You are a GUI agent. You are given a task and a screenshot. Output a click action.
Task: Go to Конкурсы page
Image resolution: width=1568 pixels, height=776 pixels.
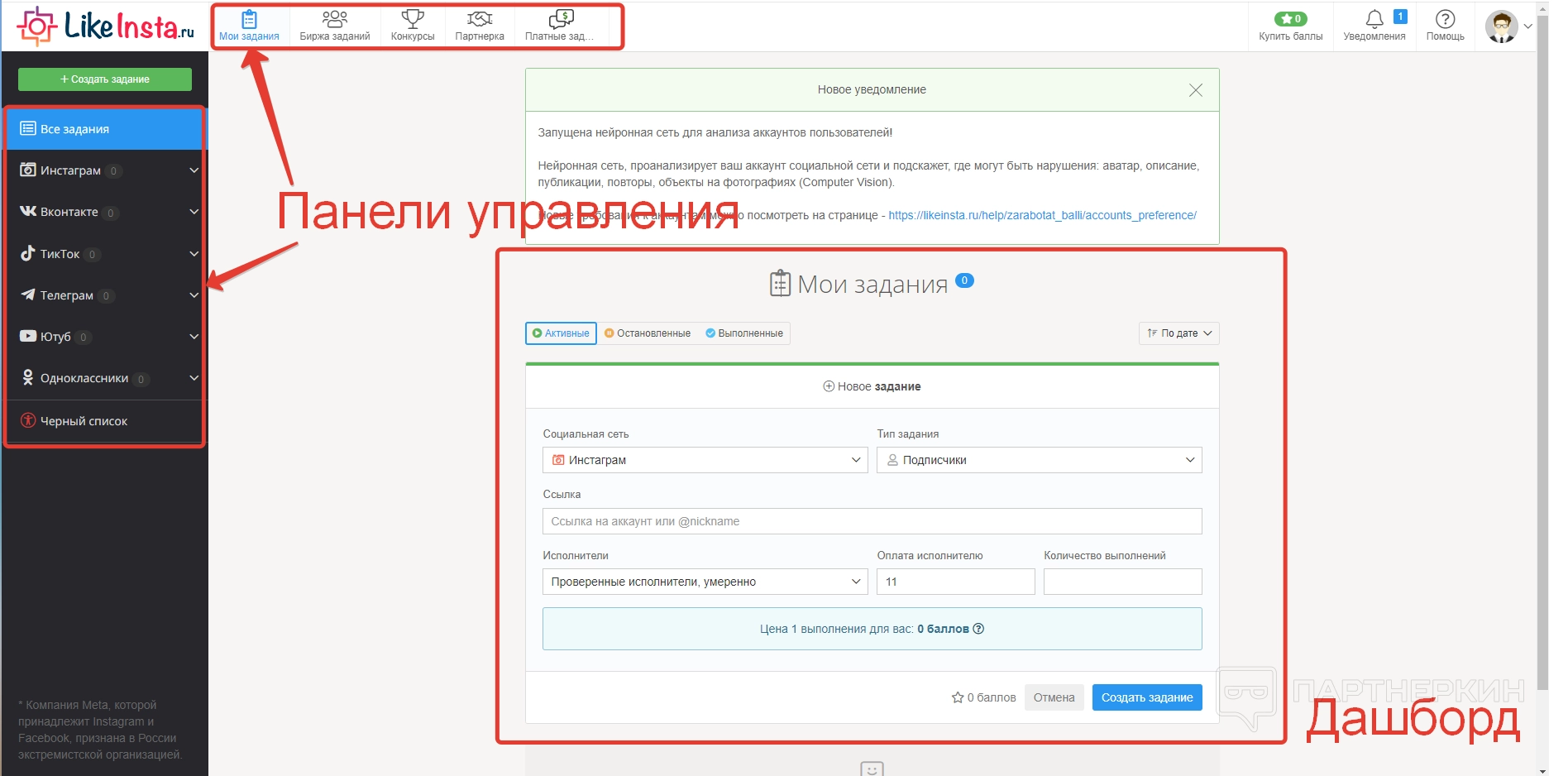pyautogui.click(x=413, y=26)
